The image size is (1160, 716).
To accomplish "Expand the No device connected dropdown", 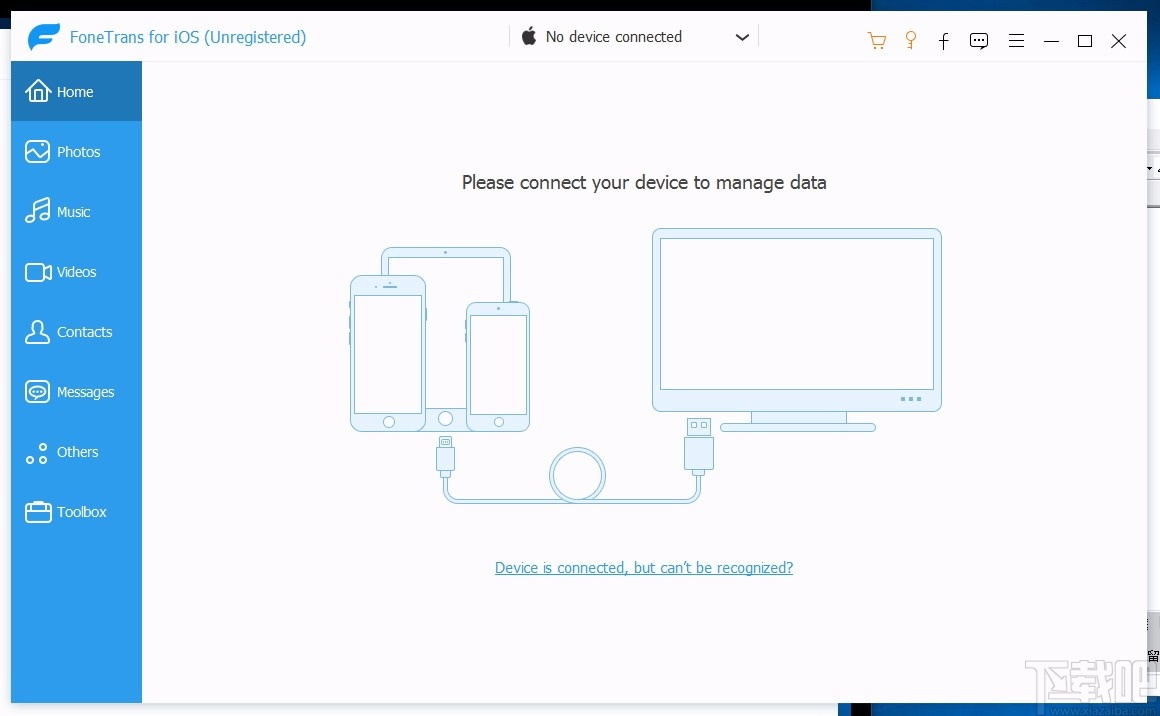I will (x=741, y=37).
